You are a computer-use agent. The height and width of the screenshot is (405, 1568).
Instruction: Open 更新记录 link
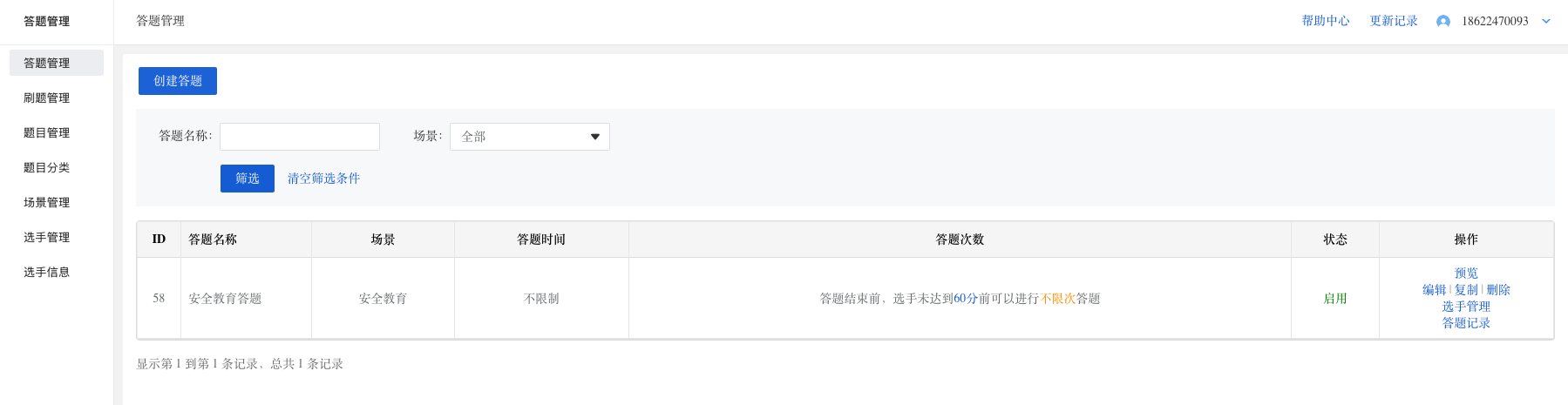[1394, 21]
